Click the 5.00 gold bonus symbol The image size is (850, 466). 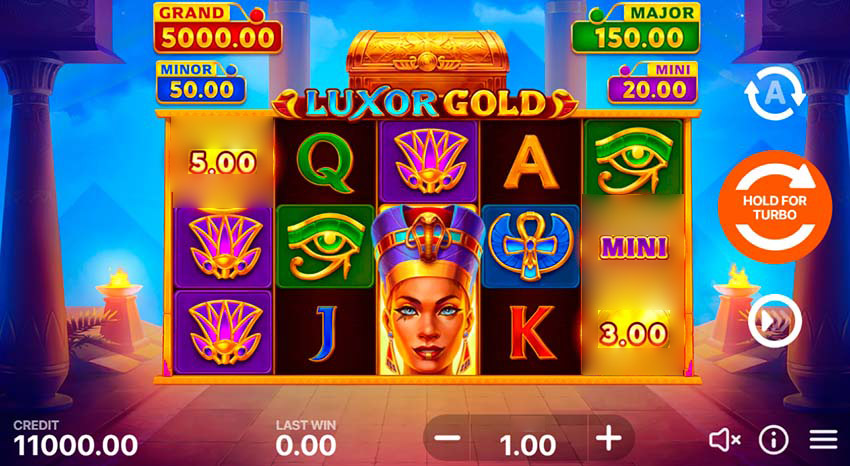pyautogui.click(x=222, y=162)
